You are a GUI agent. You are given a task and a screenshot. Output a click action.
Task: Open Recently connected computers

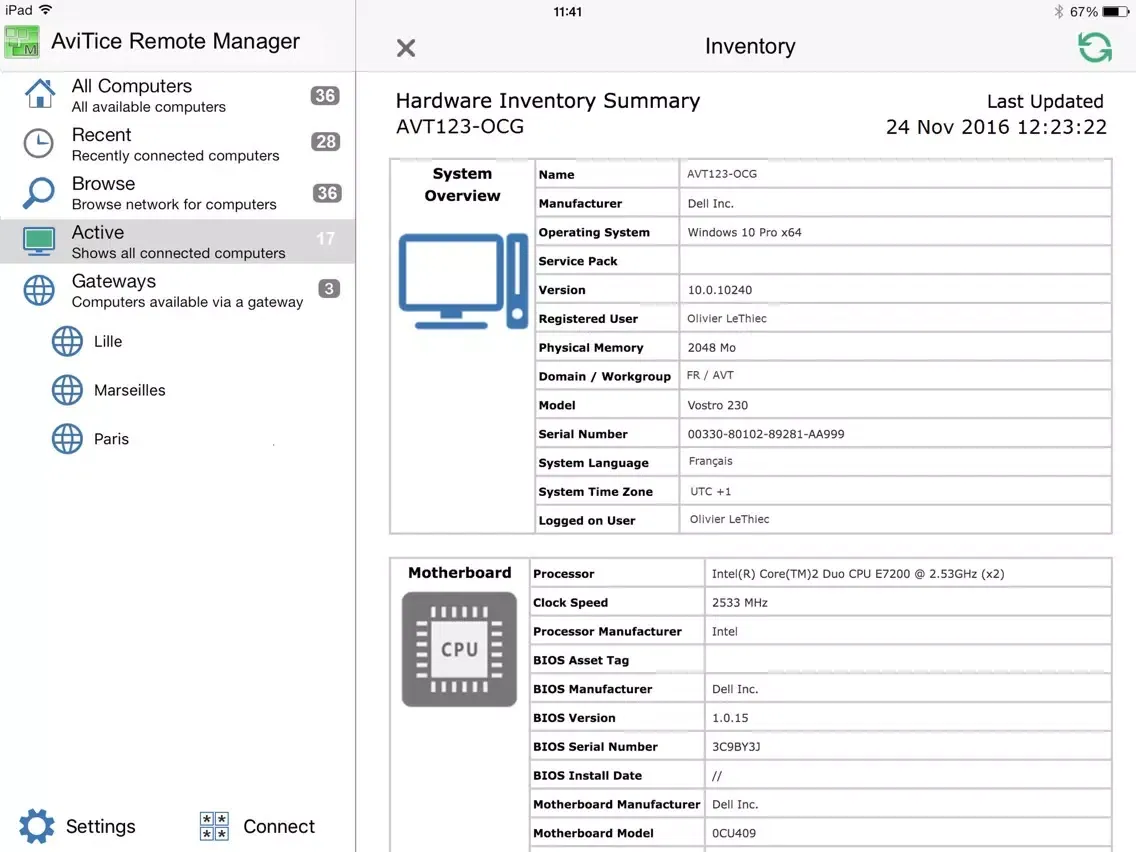point(178,144)
